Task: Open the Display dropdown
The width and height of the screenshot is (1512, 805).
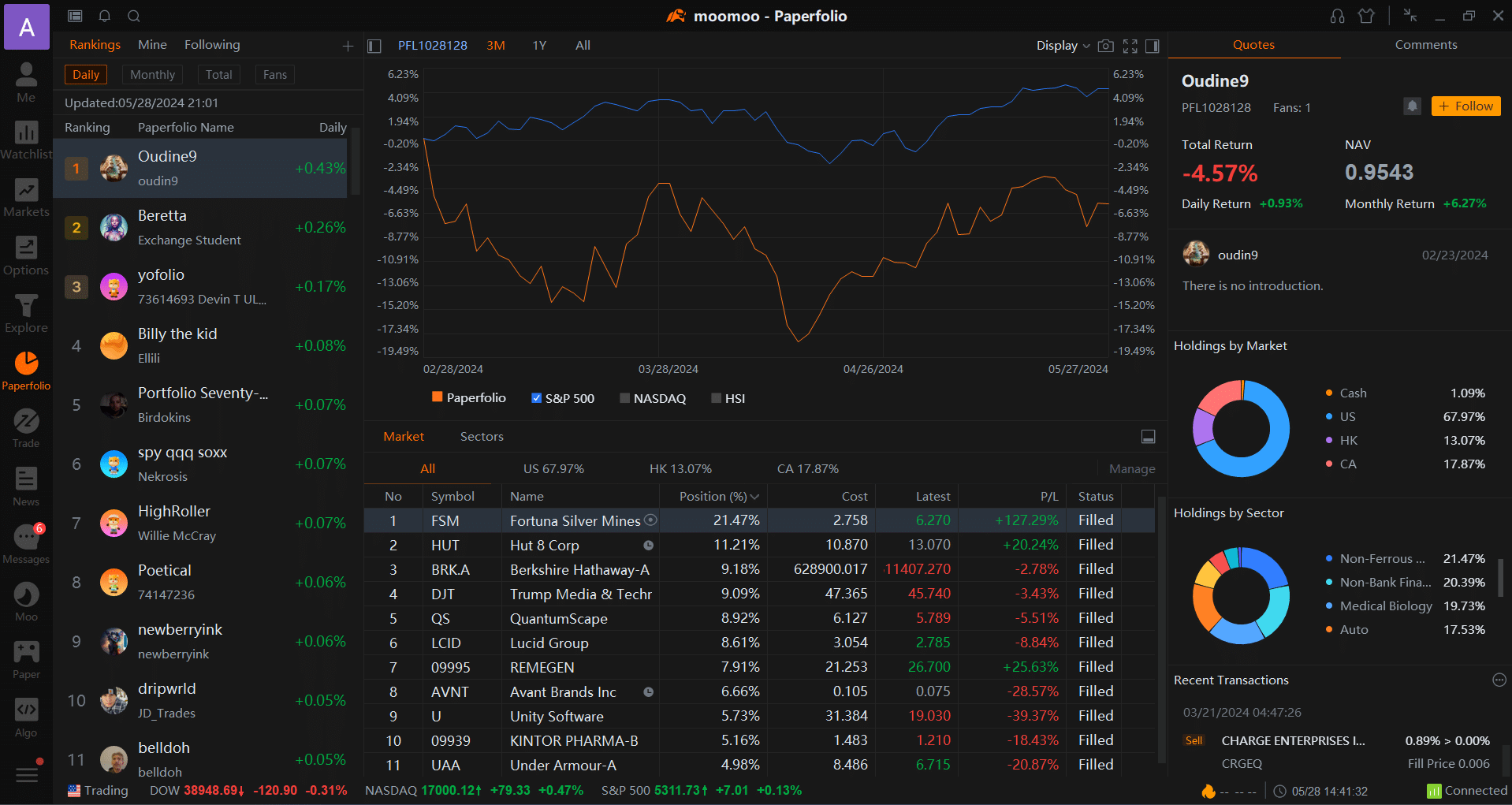Action: pos(1063,46)
